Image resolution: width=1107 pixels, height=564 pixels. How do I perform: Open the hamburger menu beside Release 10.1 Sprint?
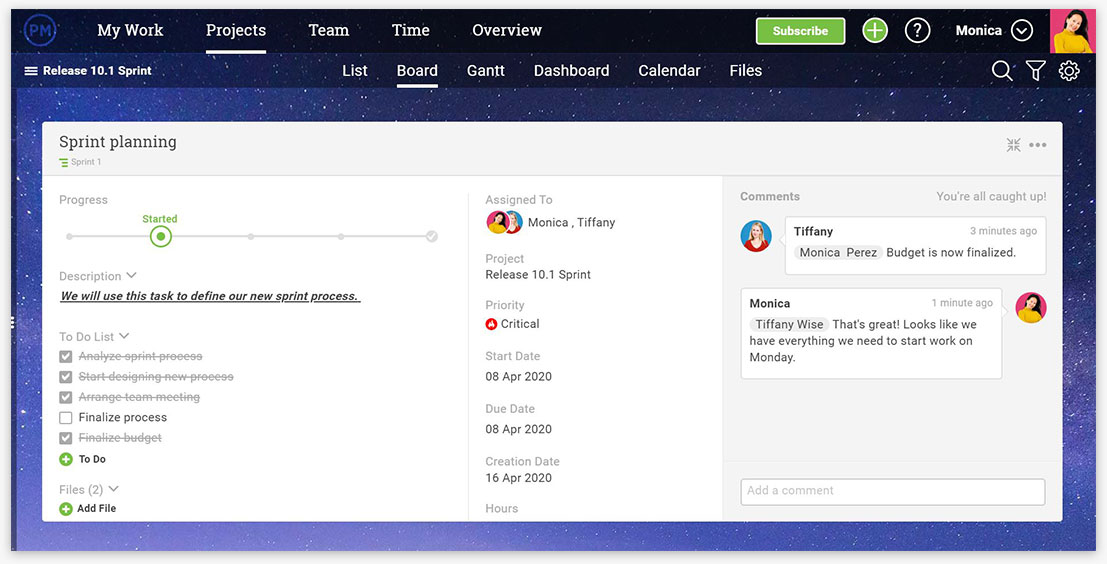pos(31,71)
